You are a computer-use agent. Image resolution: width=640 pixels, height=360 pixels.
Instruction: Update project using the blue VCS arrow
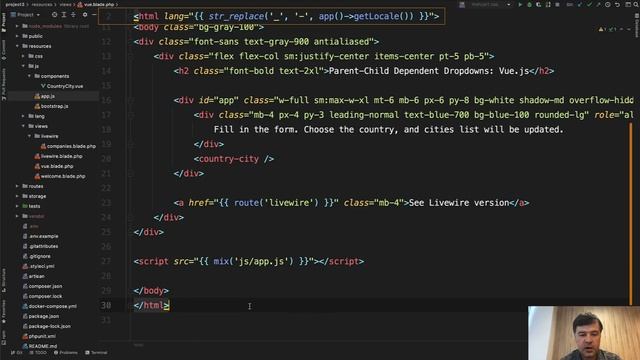pos(580,4)
